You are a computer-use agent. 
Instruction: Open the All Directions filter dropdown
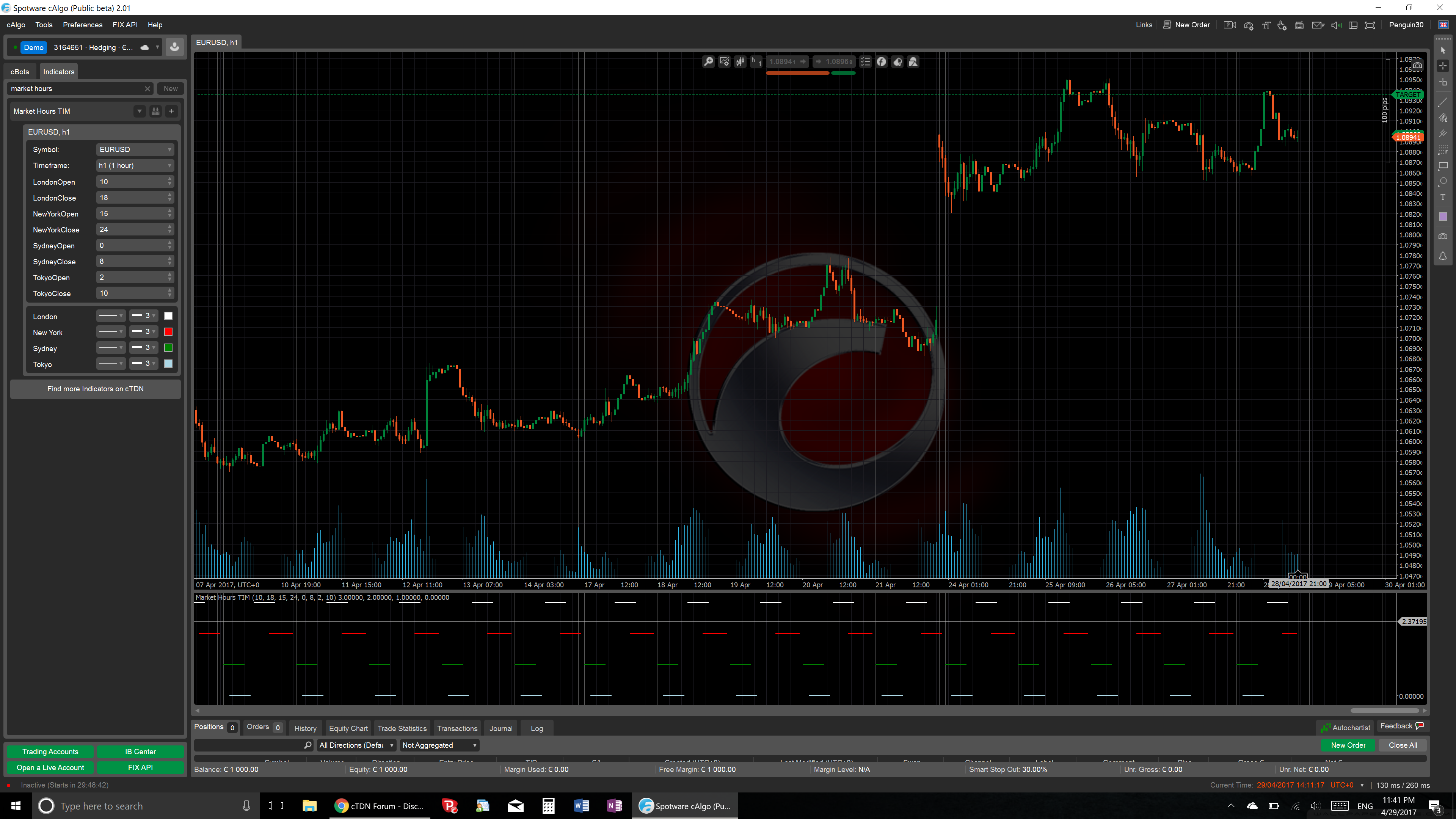tap(356, 745)
